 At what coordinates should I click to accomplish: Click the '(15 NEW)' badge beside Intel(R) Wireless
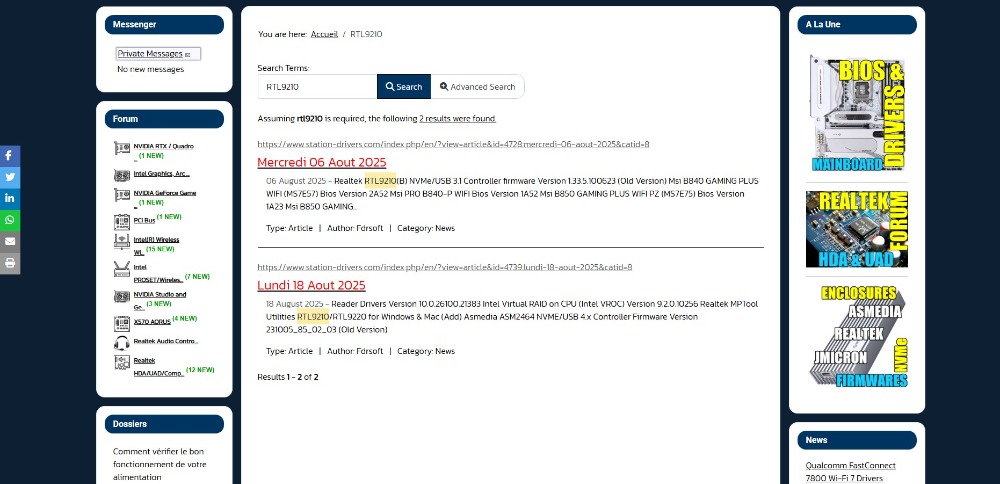coord(160,249)
